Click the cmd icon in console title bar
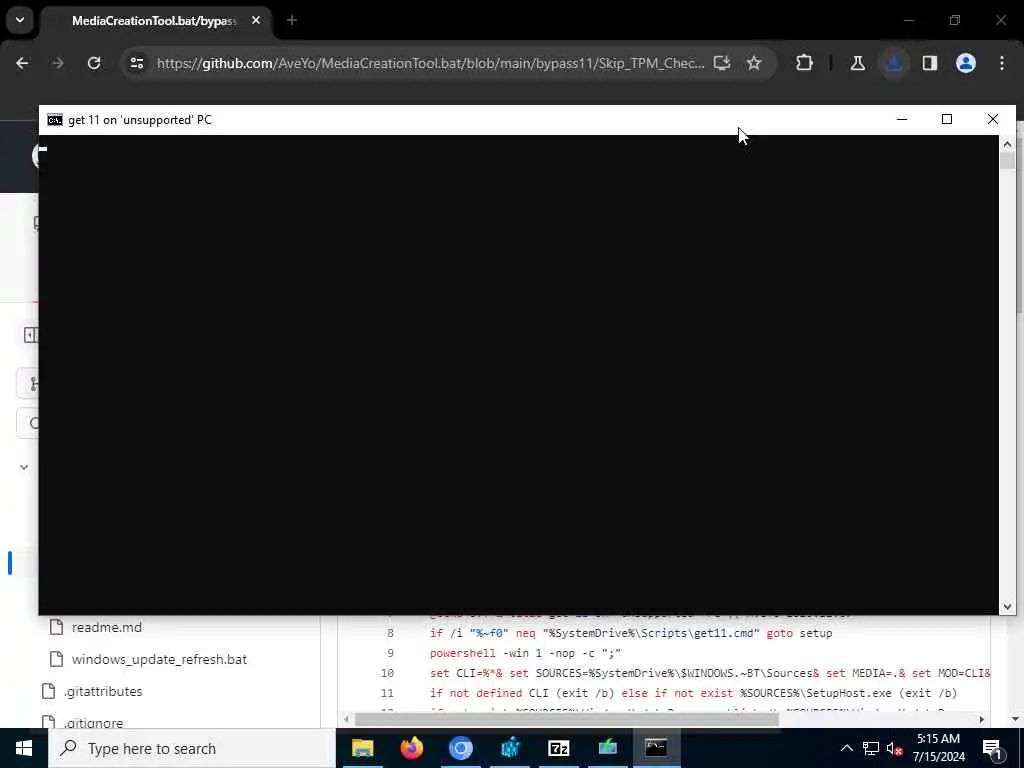 pos(55,120)
